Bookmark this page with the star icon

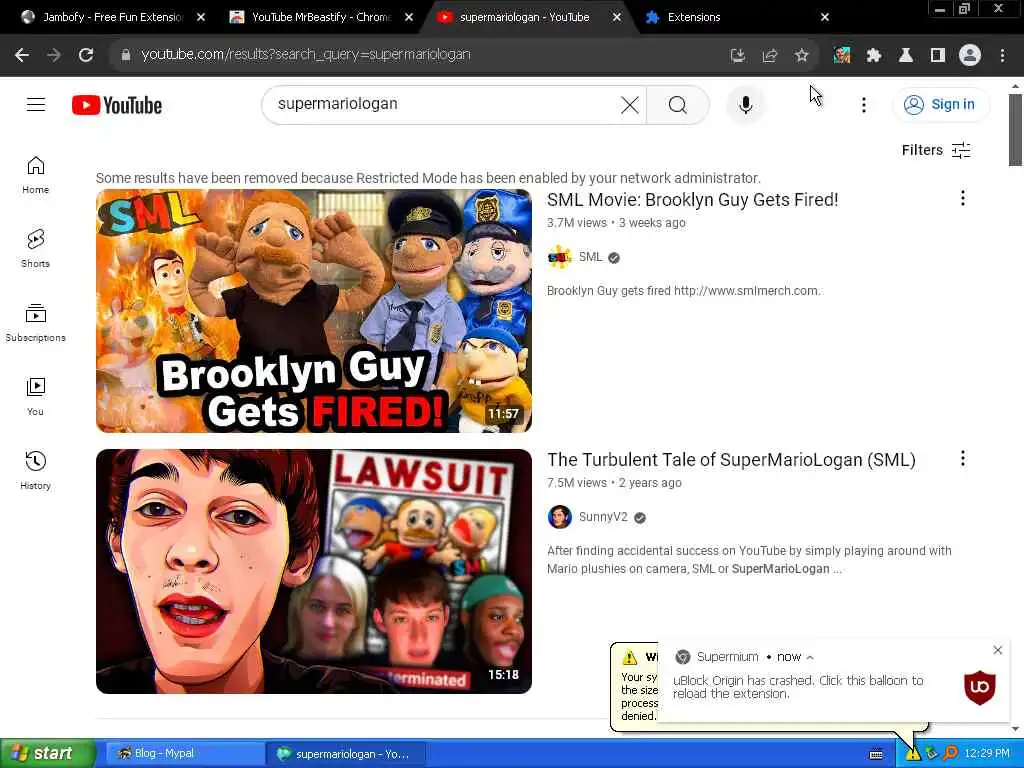[x=802, y=56]
